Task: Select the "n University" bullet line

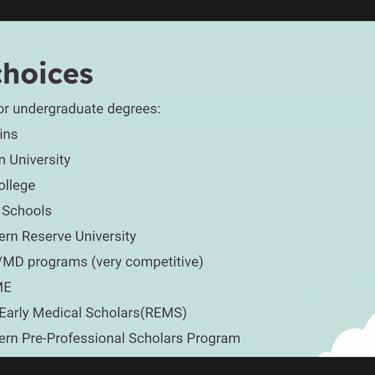Action: click(35, 160)
